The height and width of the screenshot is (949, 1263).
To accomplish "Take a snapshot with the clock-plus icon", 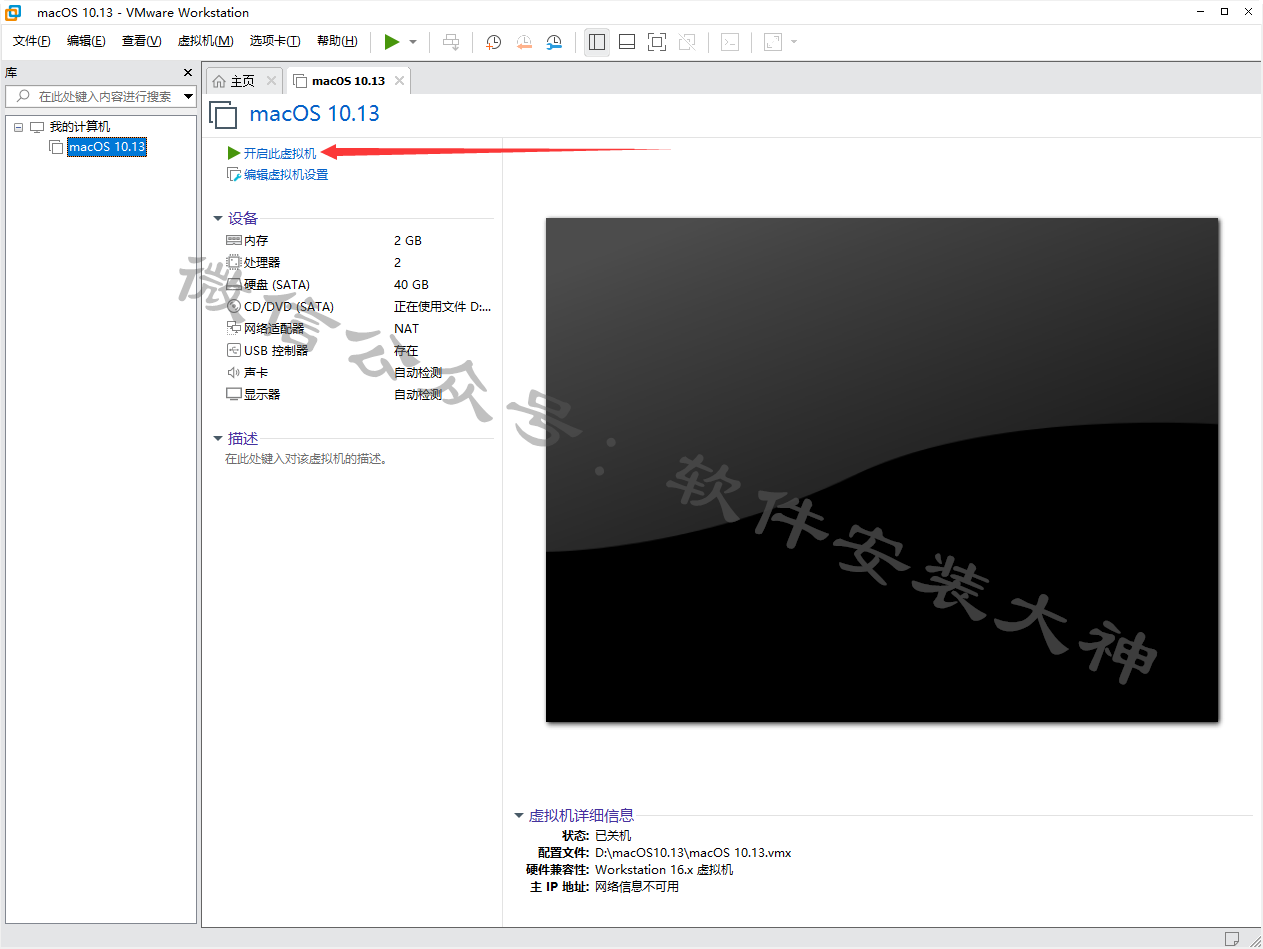I will (493, 42).
